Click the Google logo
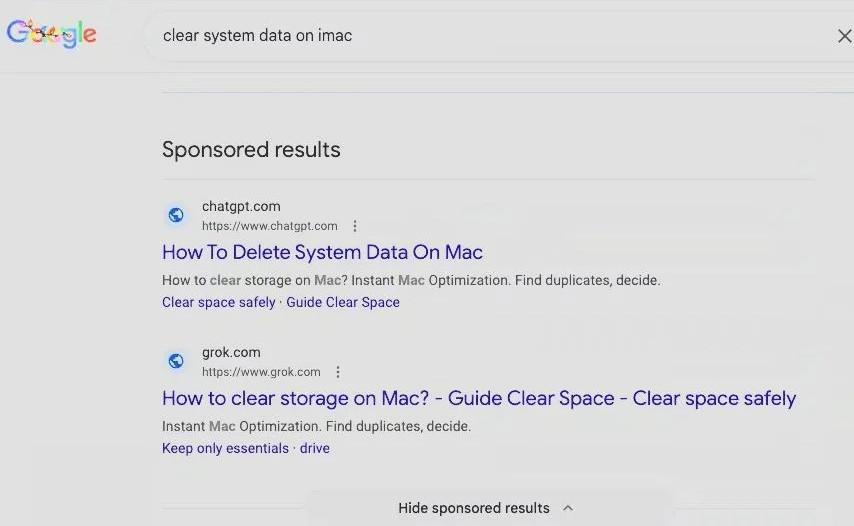This screenshot has height=526, width=854. 52,34
